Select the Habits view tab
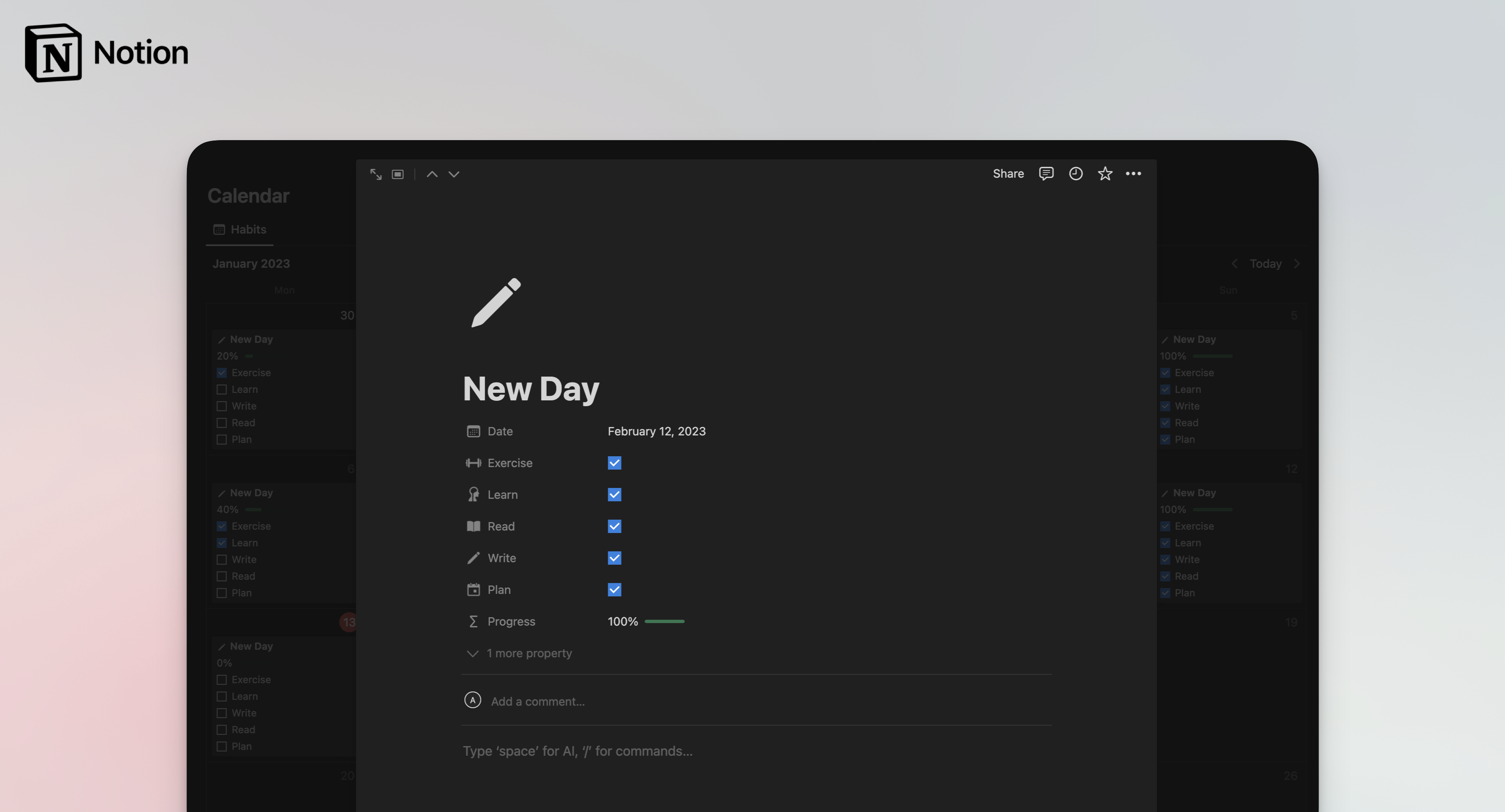 pos(240,229)
